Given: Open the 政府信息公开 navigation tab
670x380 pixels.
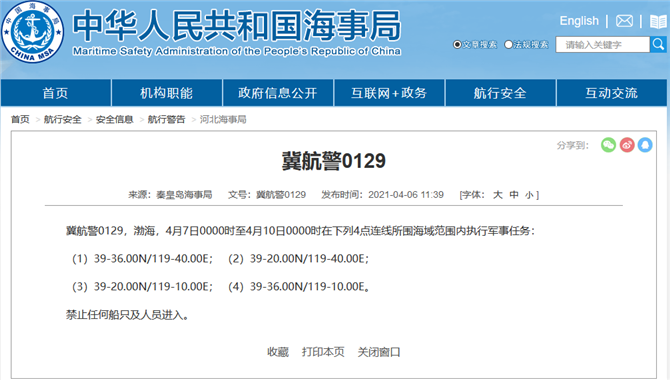Looking at the screenshot, I should (x=278, y=93).
